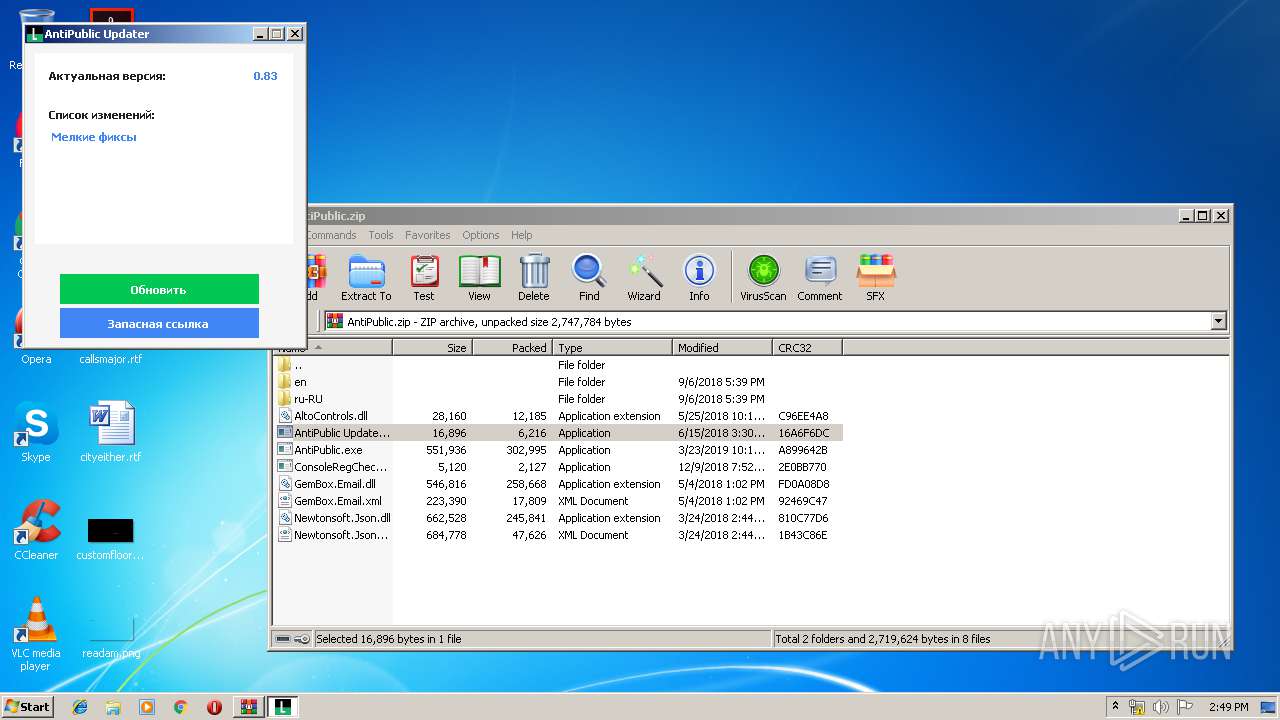This screenshot has height=720, width=1280.
Task: Open the Help menu in WinRAR
Action: click(x=522, y=235)
